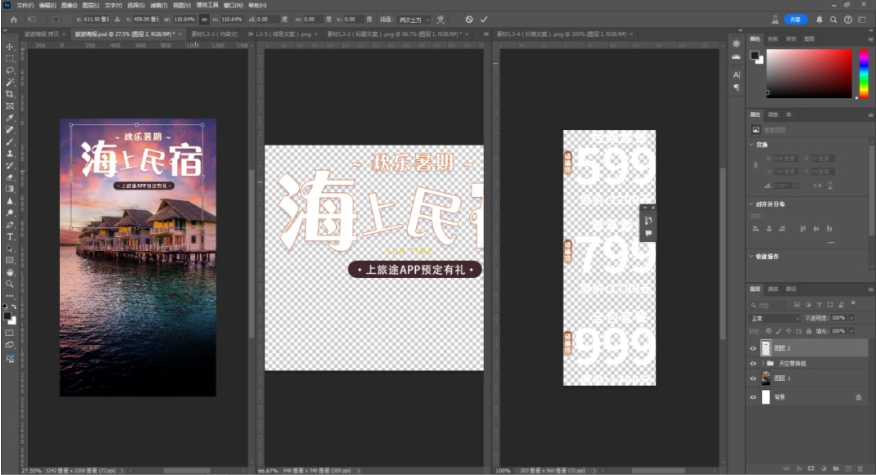Commit the transform with the checkmark
This screenshot has height=475, width=876.
484,19
